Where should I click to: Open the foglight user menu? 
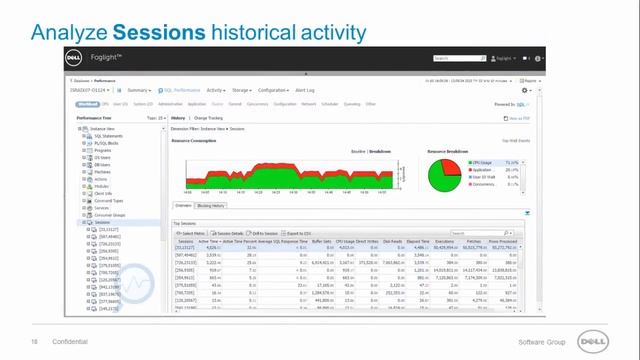[x=503, y=58]
